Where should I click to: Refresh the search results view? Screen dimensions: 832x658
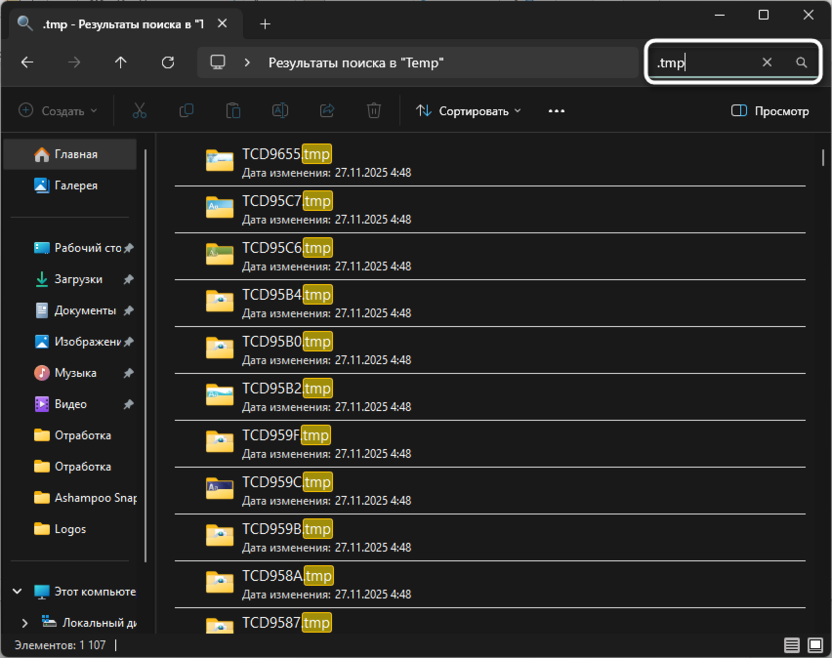click(x=168, y=62)
